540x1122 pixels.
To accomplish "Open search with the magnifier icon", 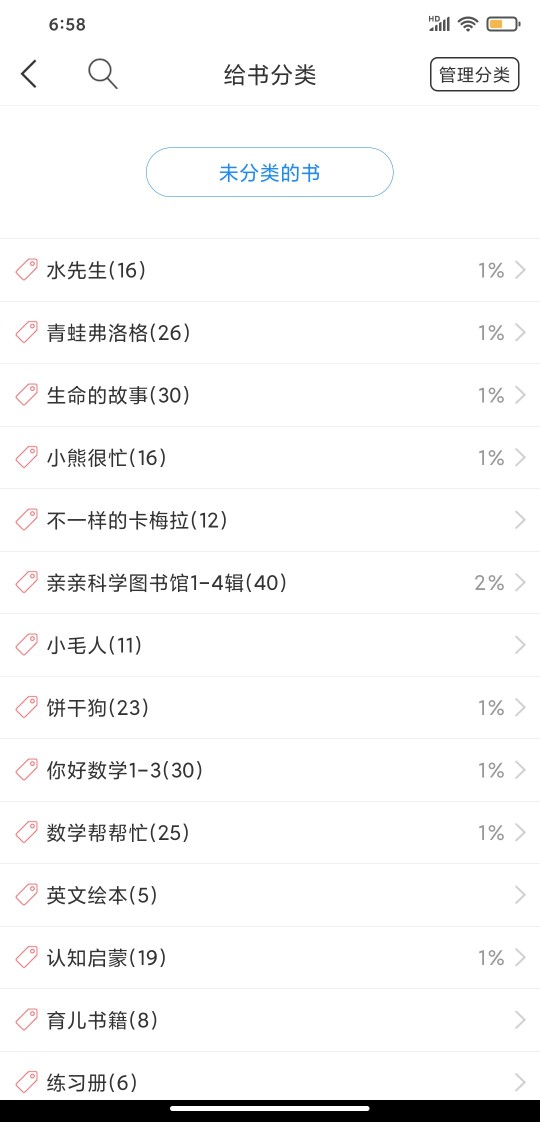I will (x=103, y=74).
